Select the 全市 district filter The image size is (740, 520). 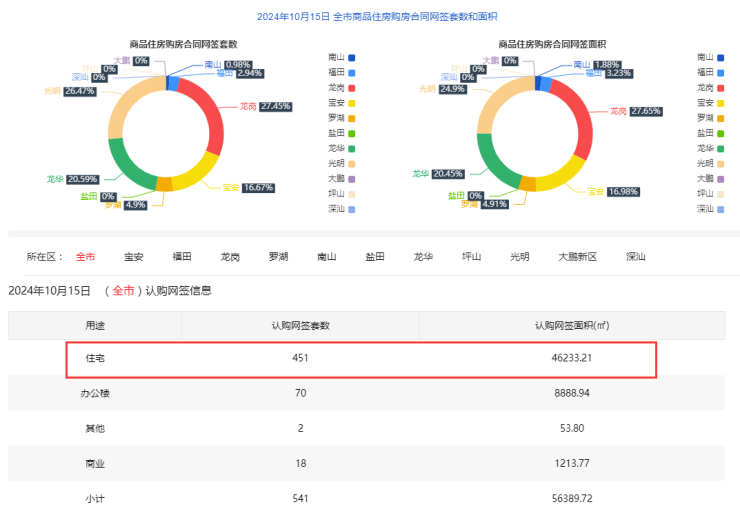click(x=86, y=257)
